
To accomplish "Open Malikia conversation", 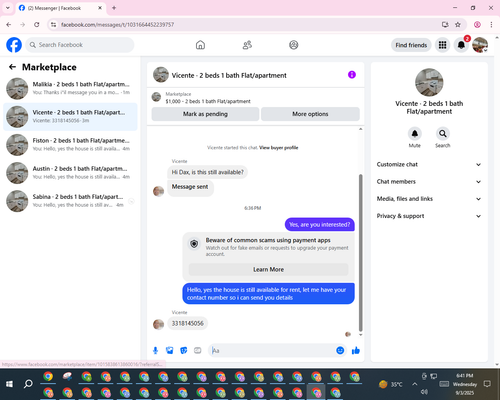I will click(x=70, y=89).
